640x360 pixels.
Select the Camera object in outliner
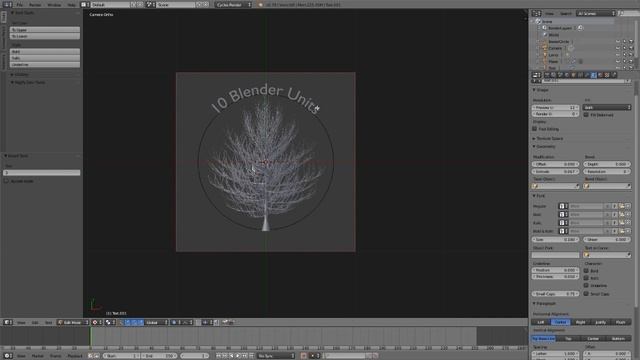pyautogui.click(x=555, y=48)
